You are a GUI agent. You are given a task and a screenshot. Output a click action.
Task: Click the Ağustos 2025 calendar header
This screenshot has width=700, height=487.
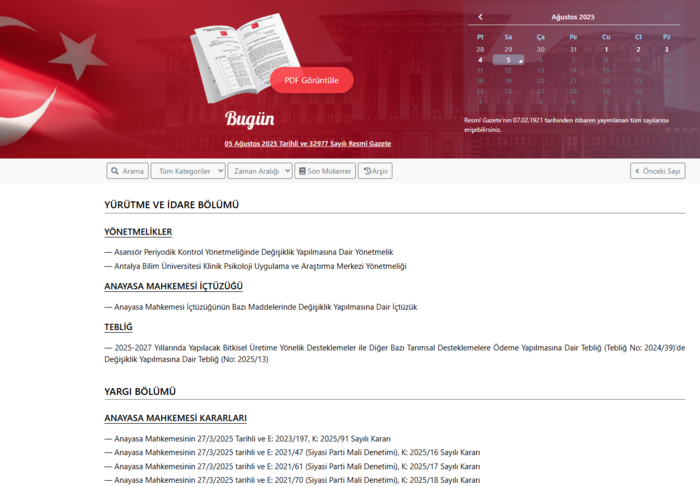click(x=573, y=17)
